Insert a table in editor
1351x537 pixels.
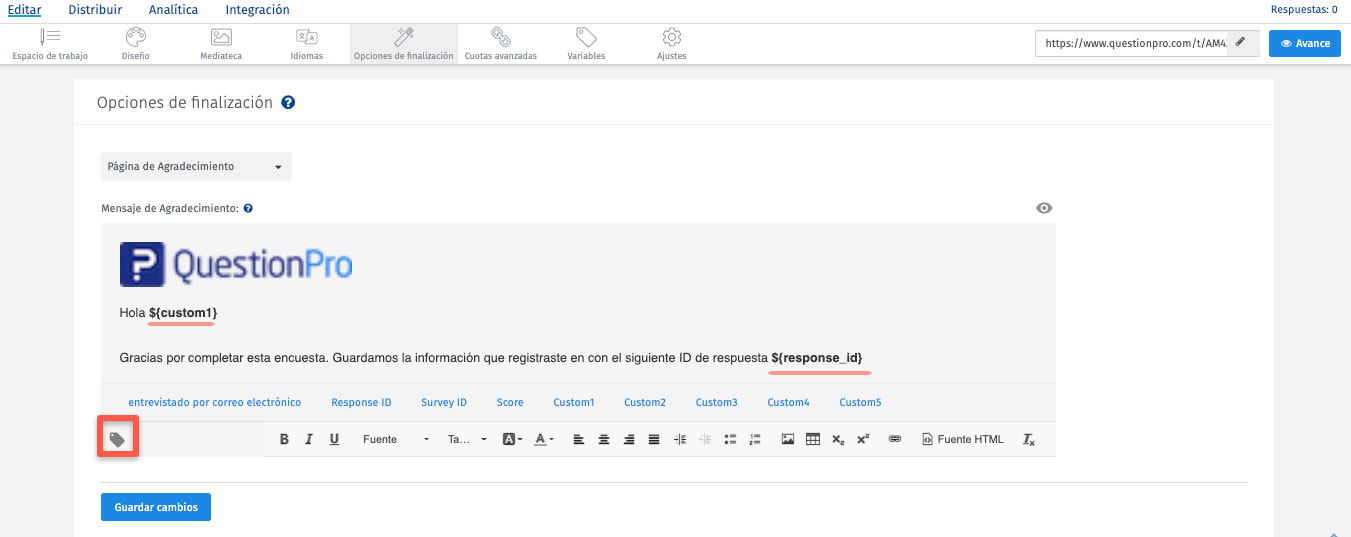coord(813,439)
